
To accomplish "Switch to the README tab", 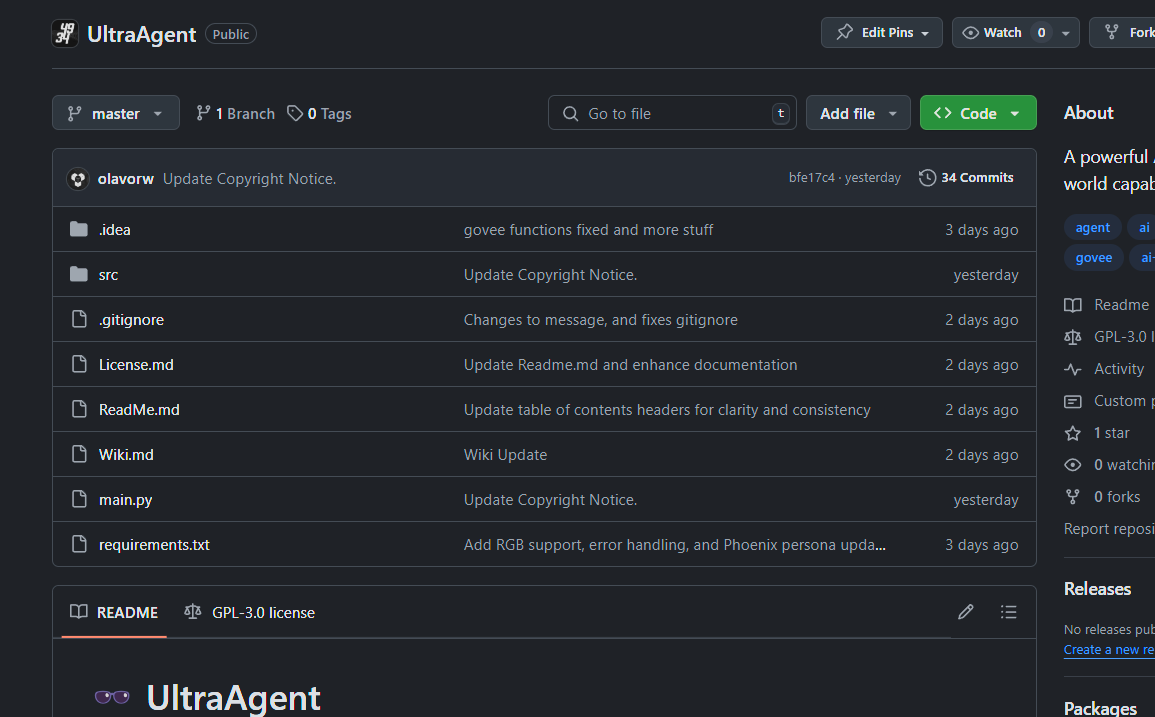I will click(x=113, y=612).
